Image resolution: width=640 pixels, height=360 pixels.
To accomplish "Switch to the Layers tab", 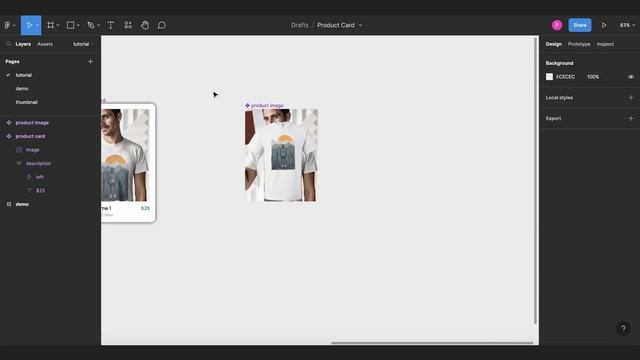I will click(23, 44).
